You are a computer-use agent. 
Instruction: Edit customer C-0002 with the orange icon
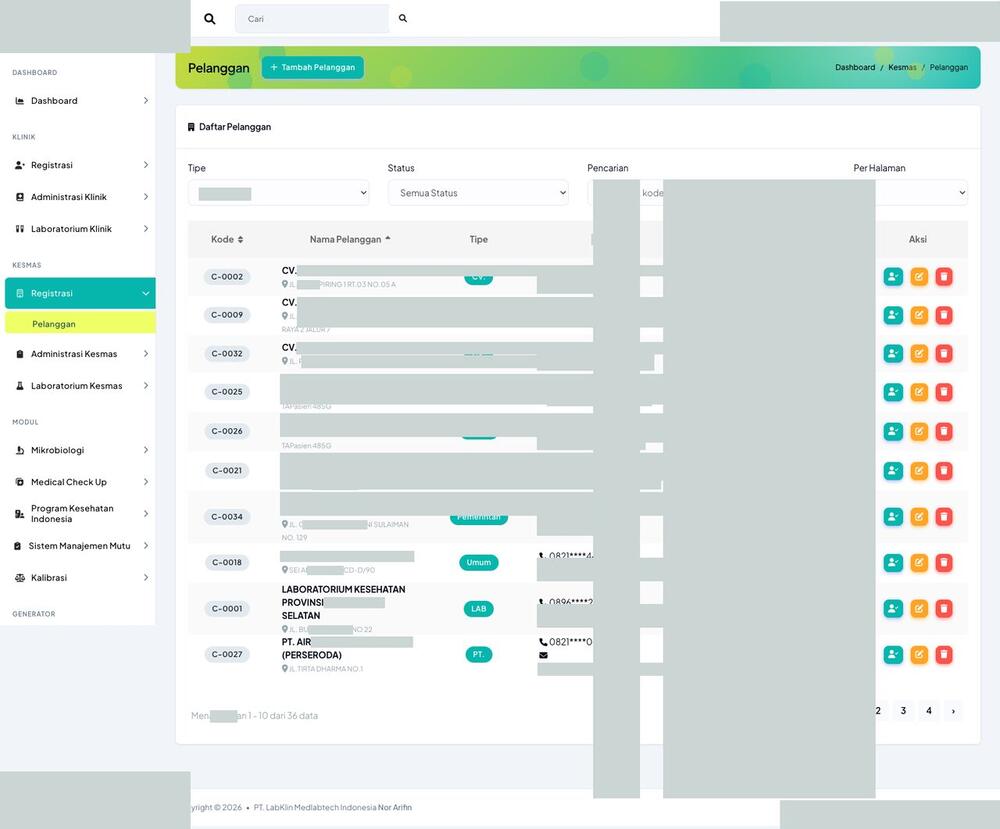pos(918,277)
